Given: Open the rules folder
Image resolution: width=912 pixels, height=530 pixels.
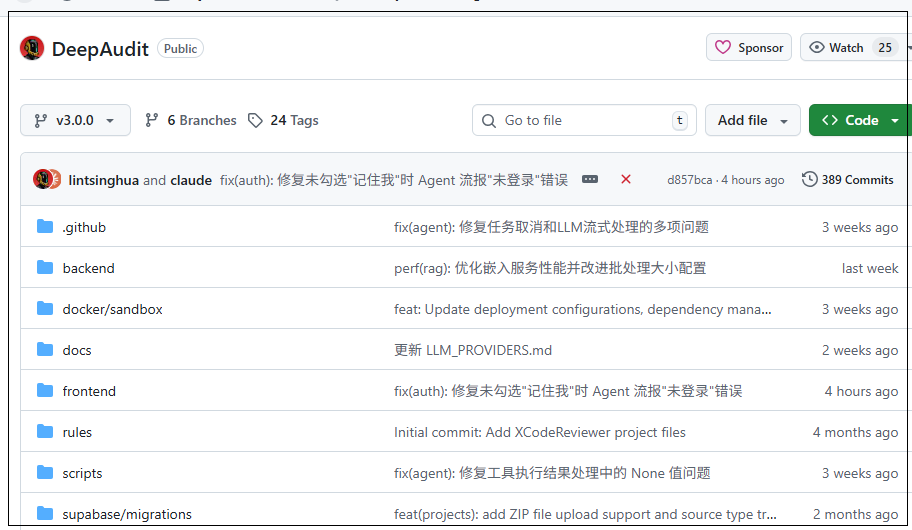Looking at the screenshot, I should pos(77,432).
